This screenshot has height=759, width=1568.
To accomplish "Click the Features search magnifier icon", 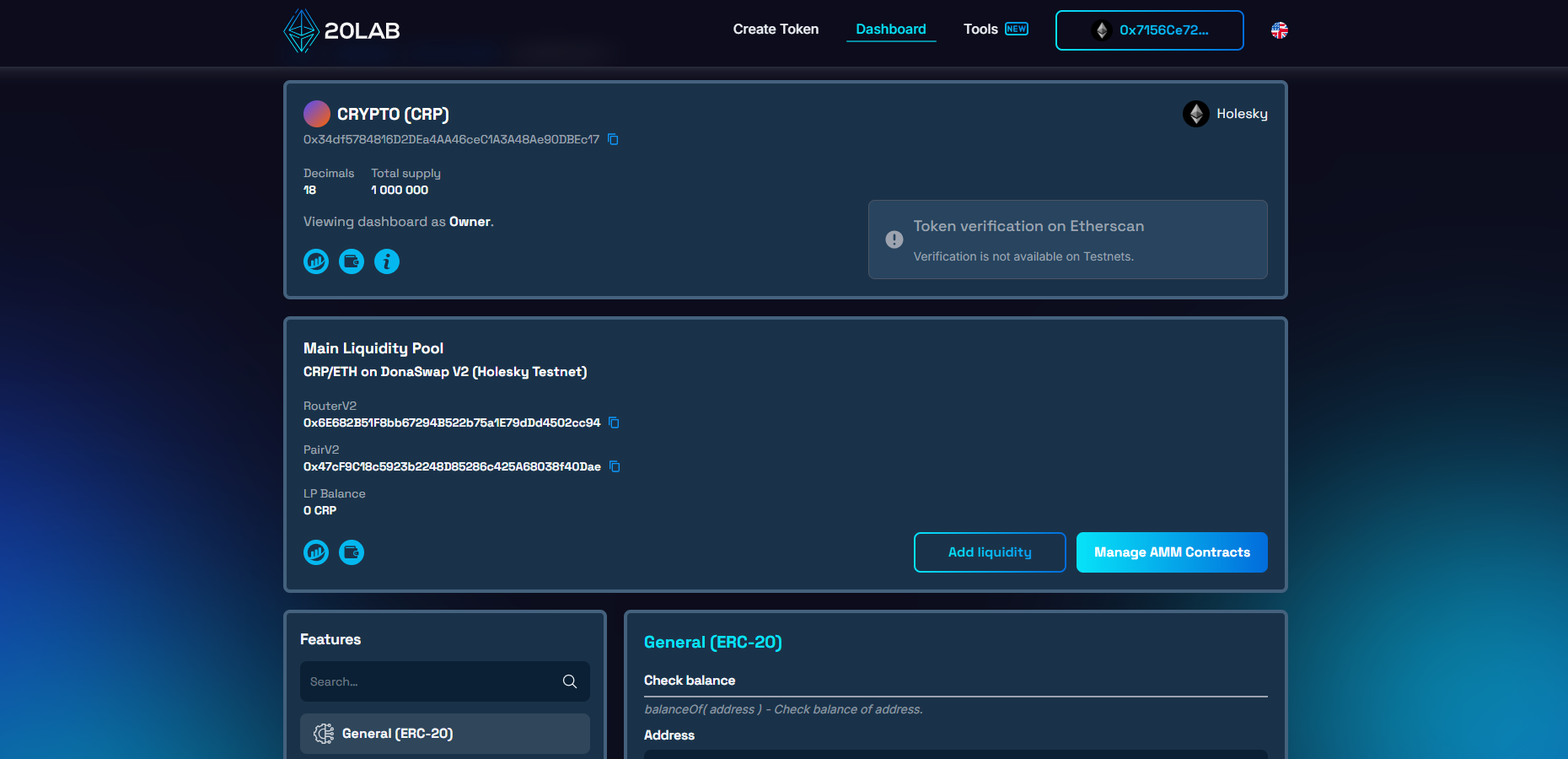I will pos(570,681).
